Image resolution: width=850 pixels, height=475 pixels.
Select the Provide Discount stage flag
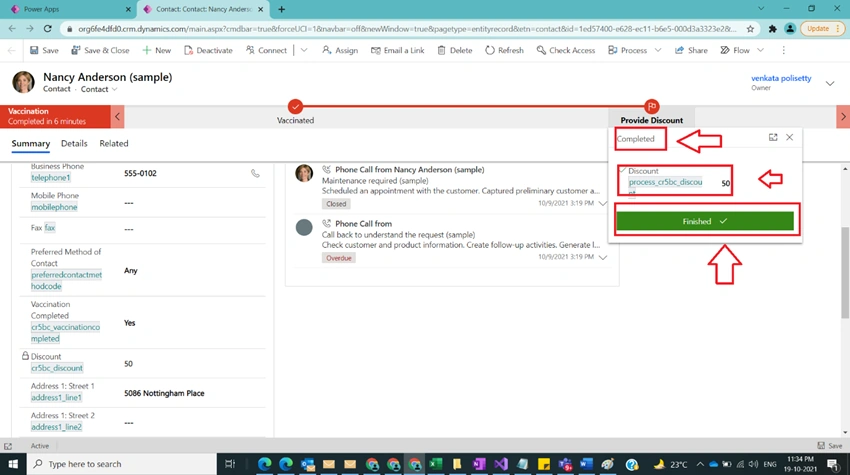click(652, 106)
